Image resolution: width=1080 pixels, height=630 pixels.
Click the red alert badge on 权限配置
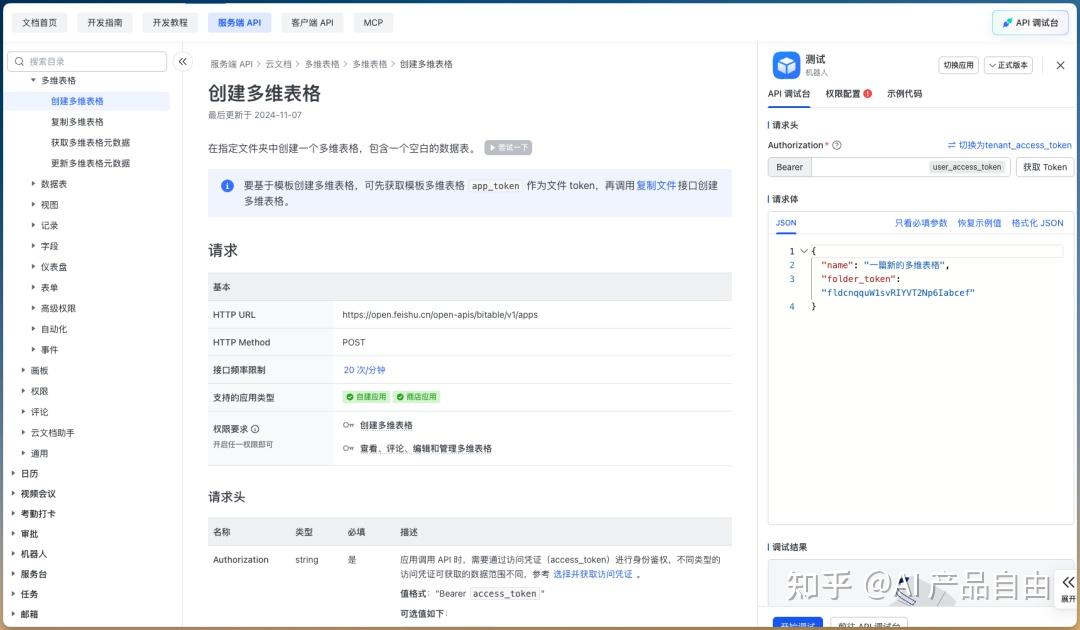click(867, 94)
